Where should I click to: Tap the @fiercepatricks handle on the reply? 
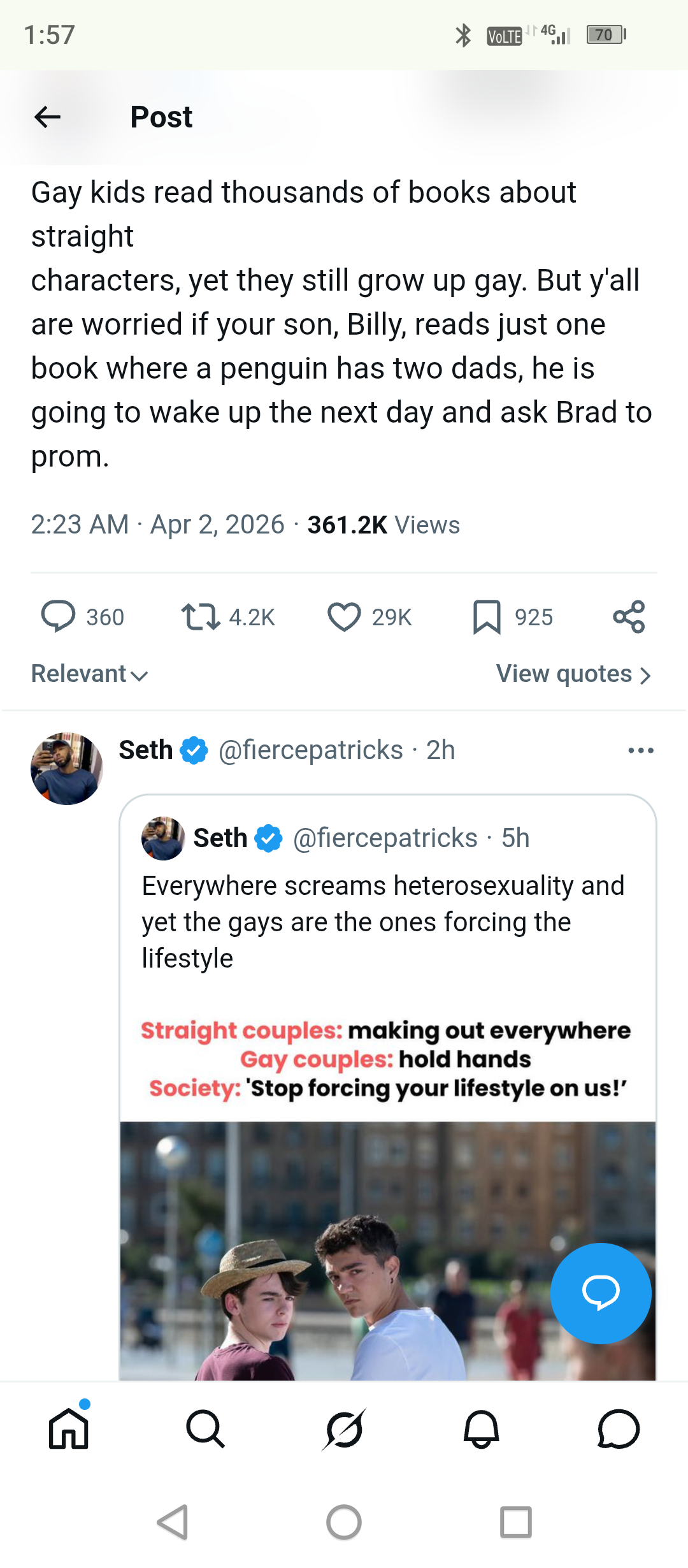click(310, 750)
